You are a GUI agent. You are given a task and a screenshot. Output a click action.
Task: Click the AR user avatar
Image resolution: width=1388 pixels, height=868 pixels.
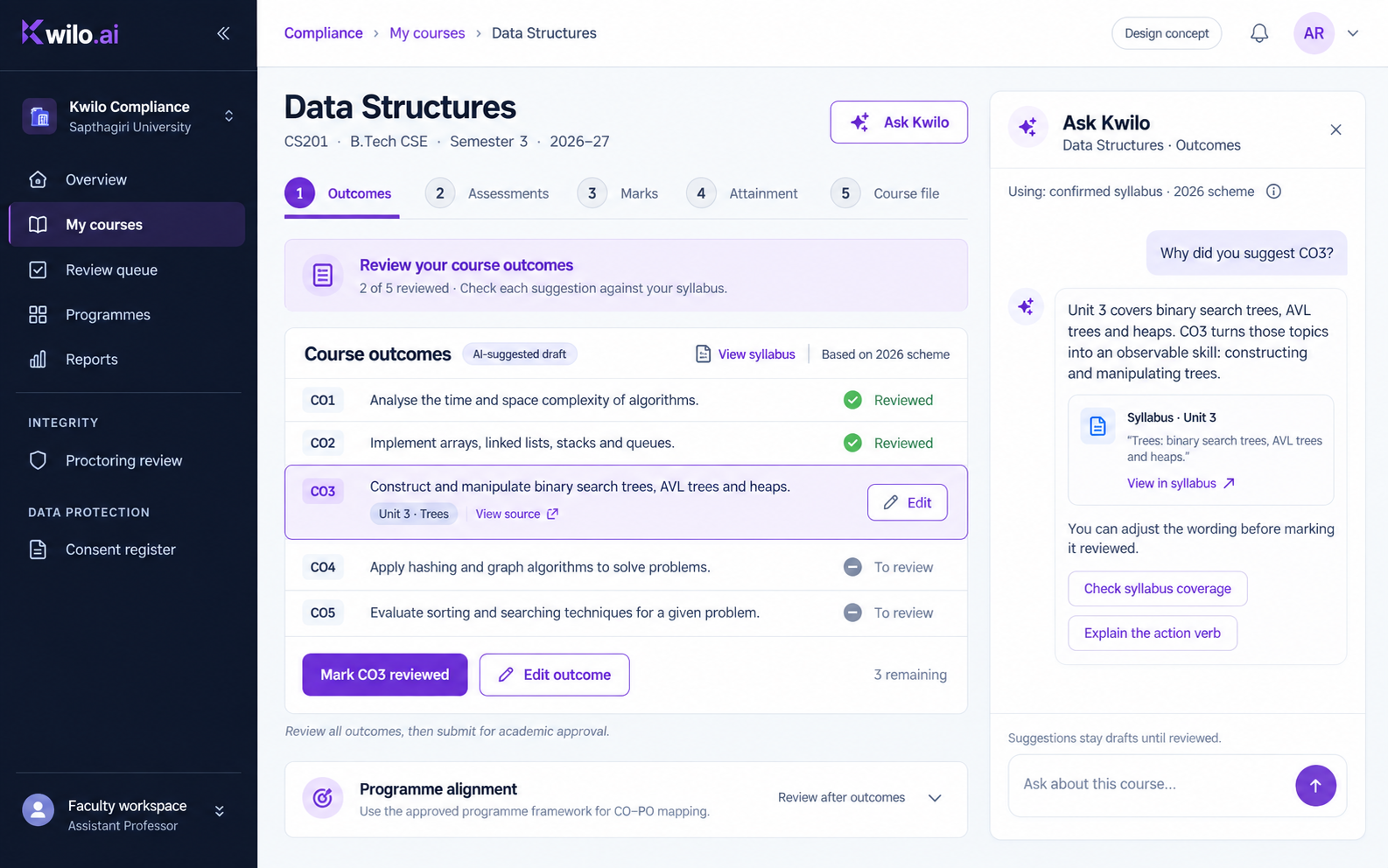[1314, 33]
